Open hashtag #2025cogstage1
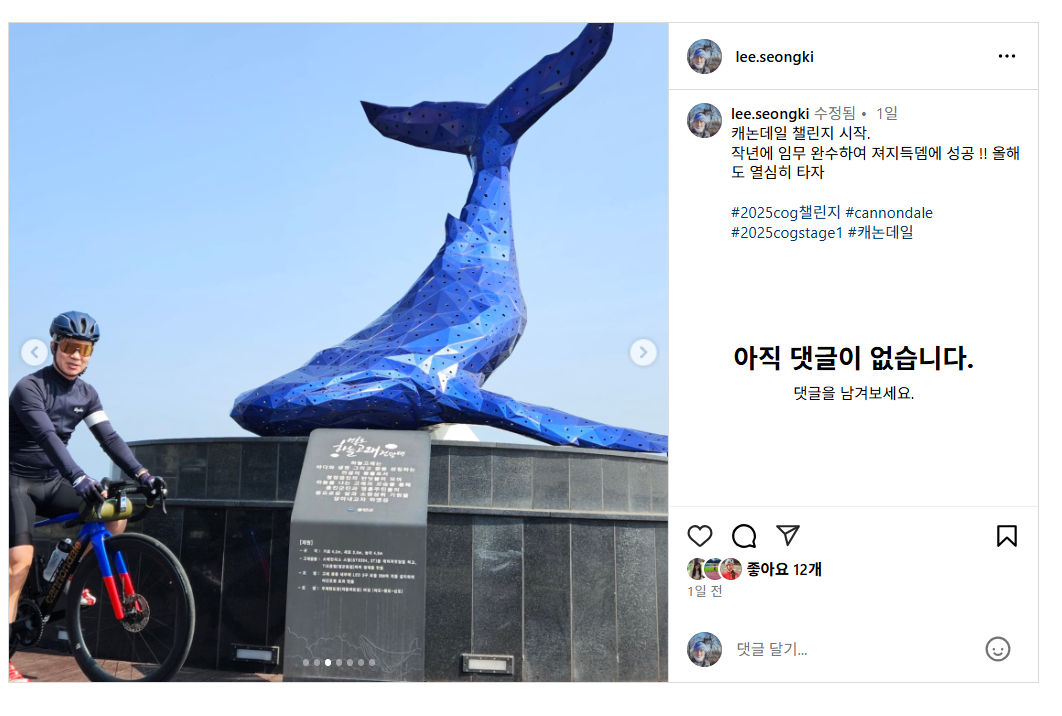 (786, 232)
